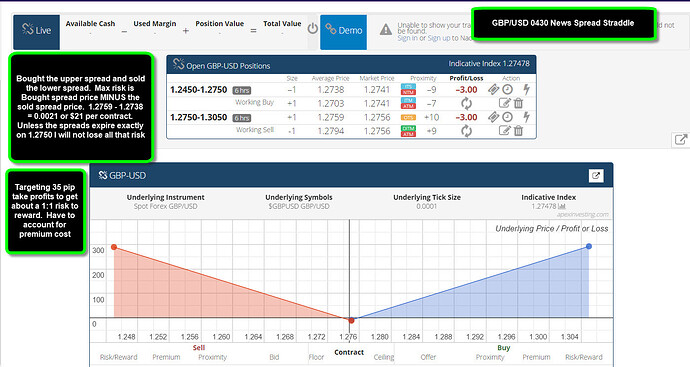
Task: Click the blue point on payoff chart
Action: point(589,246)
